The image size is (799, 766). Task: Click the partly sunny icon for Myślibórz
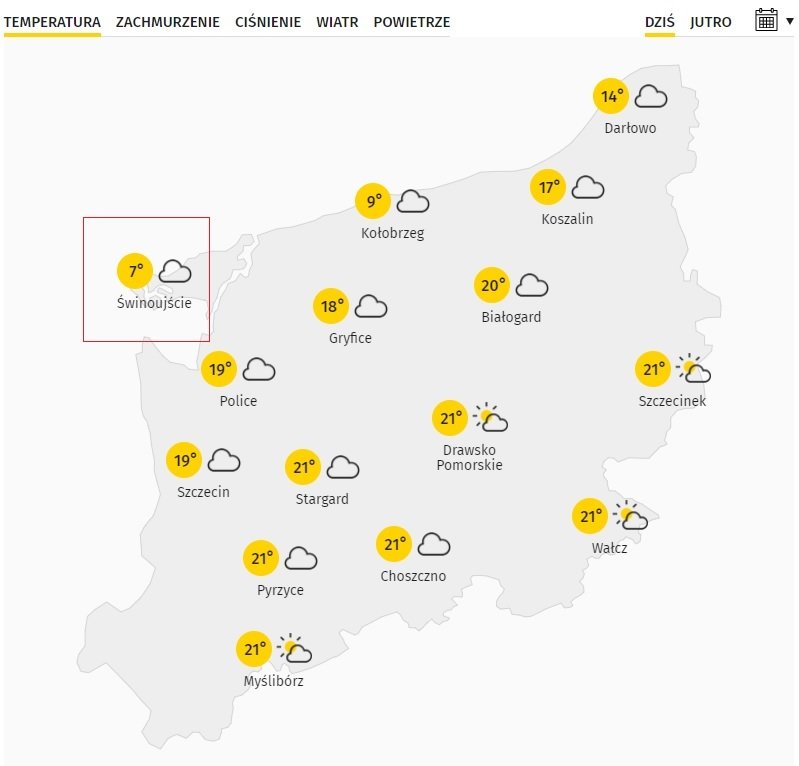point(295,648)
